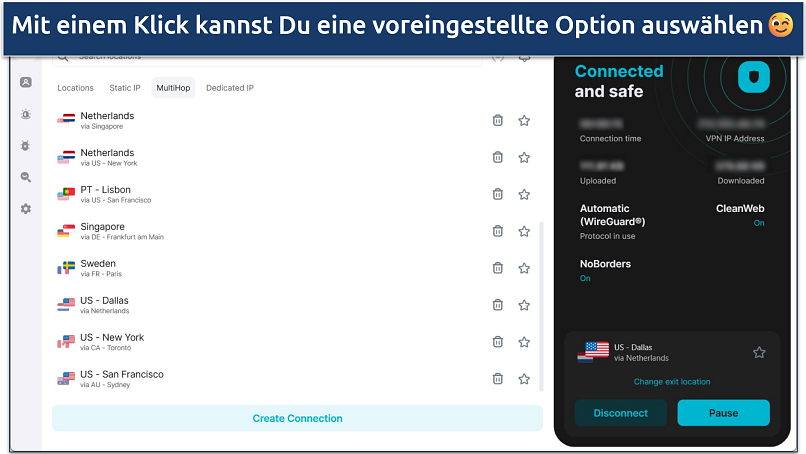Remove the Sweden via Paris connection
The height and width of the screenshot is (454, 806).
(x=497, y=268)
